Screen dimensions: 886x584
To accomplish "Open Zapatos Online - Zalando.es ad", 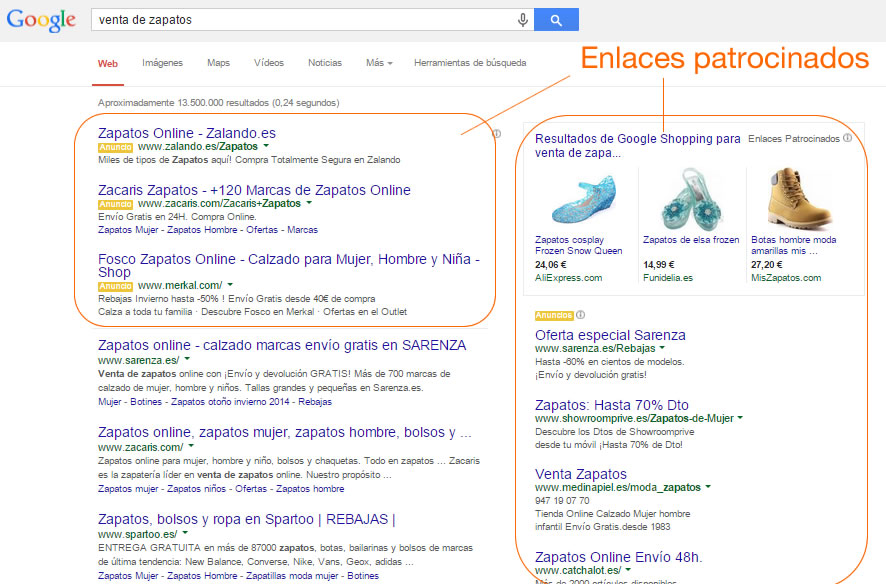I will pos(187,133).
